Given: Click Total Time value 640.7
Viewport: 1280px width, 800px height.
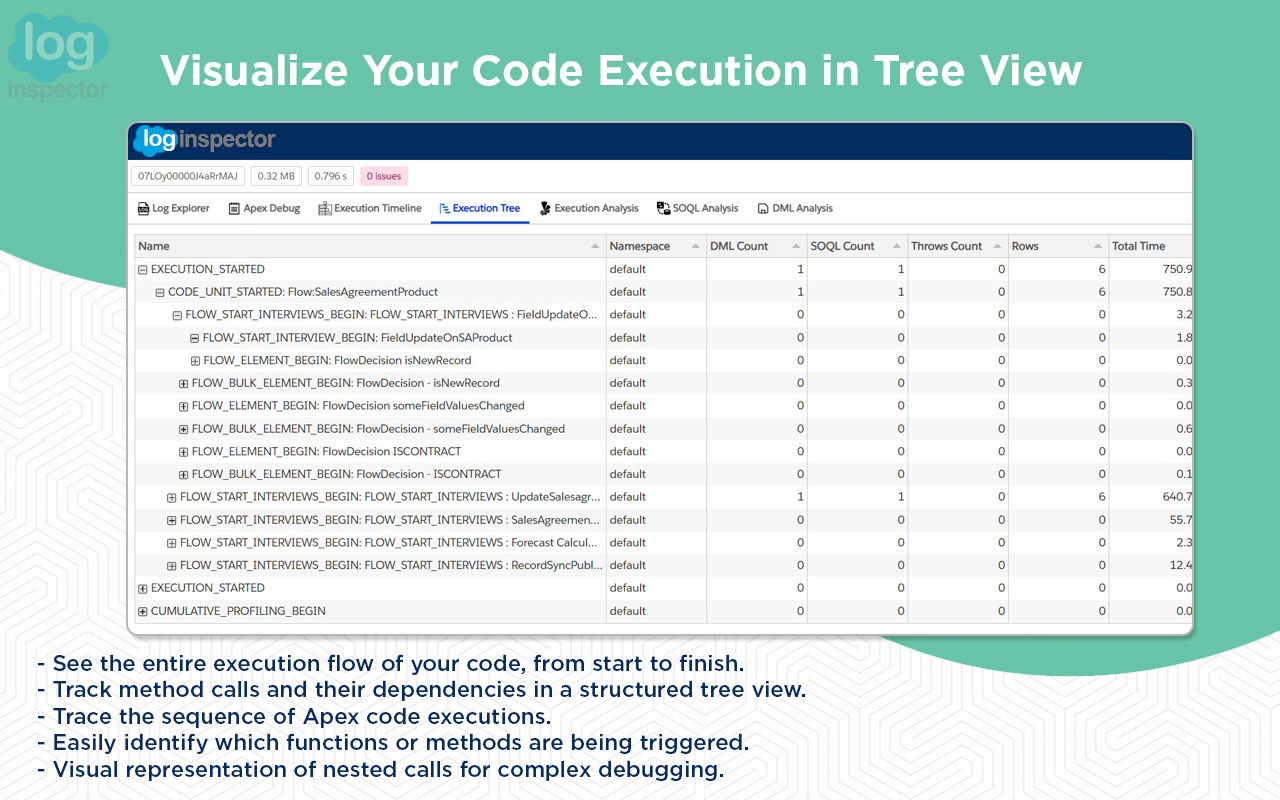Looking at the screenshot, I should tap(1176, 497).
